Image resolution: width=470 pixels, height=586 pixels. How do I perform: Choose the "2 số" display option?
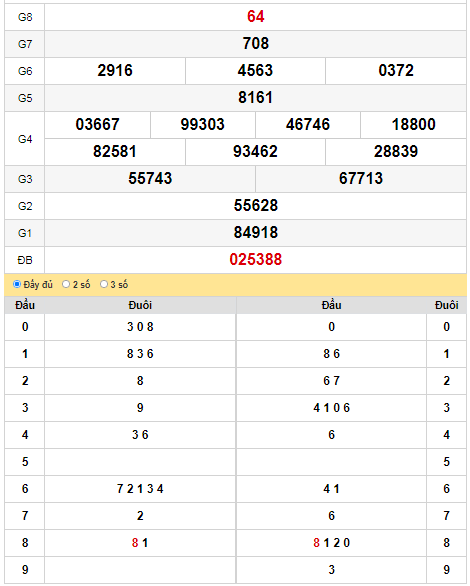coord(66,284)
